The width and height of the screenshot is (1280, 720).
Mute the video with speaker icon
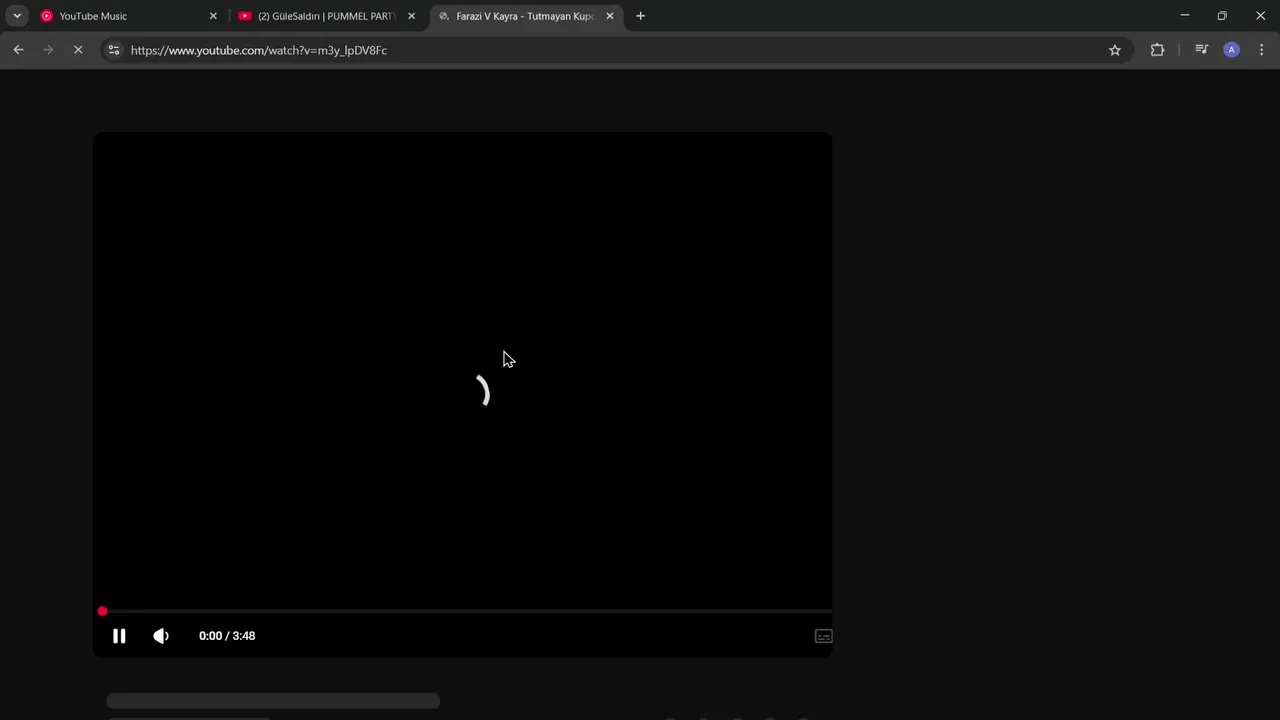161,636
